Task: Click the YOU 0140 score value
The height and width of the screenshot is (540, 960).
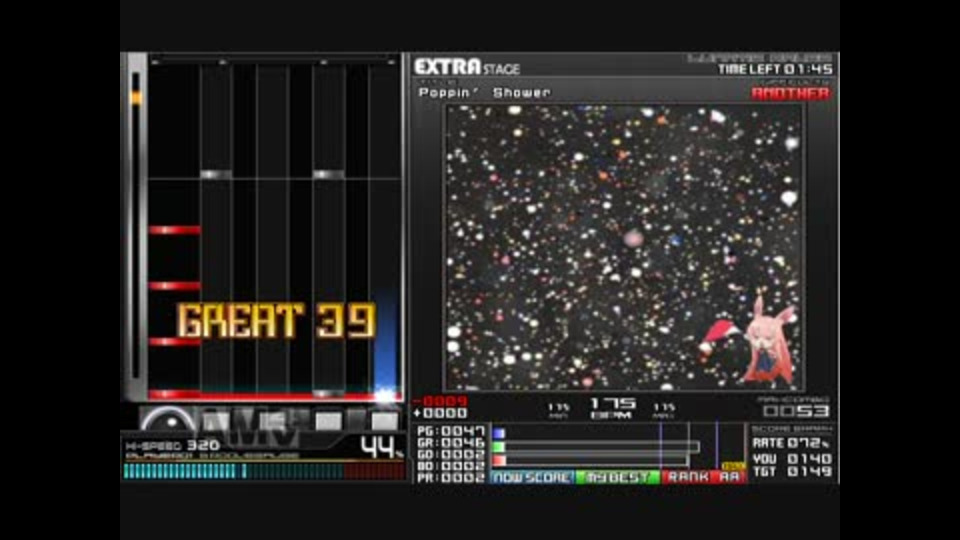Action: pos(791,458)
